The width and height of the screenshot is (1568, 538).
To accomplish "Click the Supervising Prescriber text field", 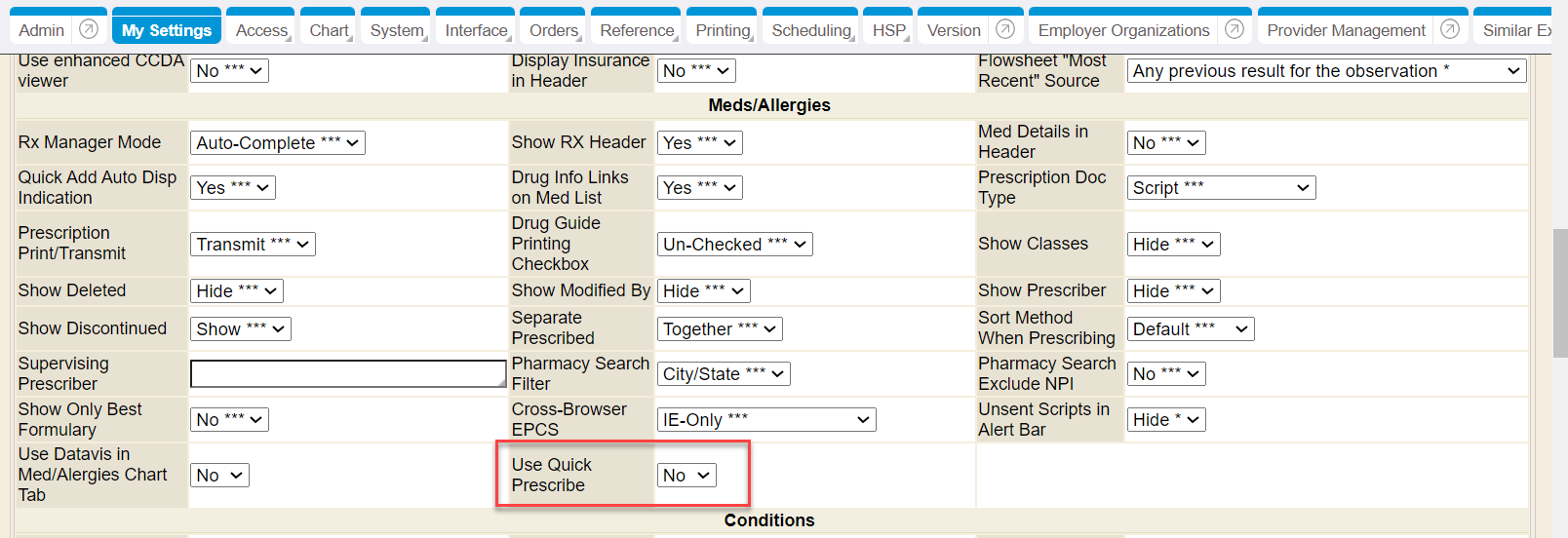I will pyautogui.click(x=348, y=374).
